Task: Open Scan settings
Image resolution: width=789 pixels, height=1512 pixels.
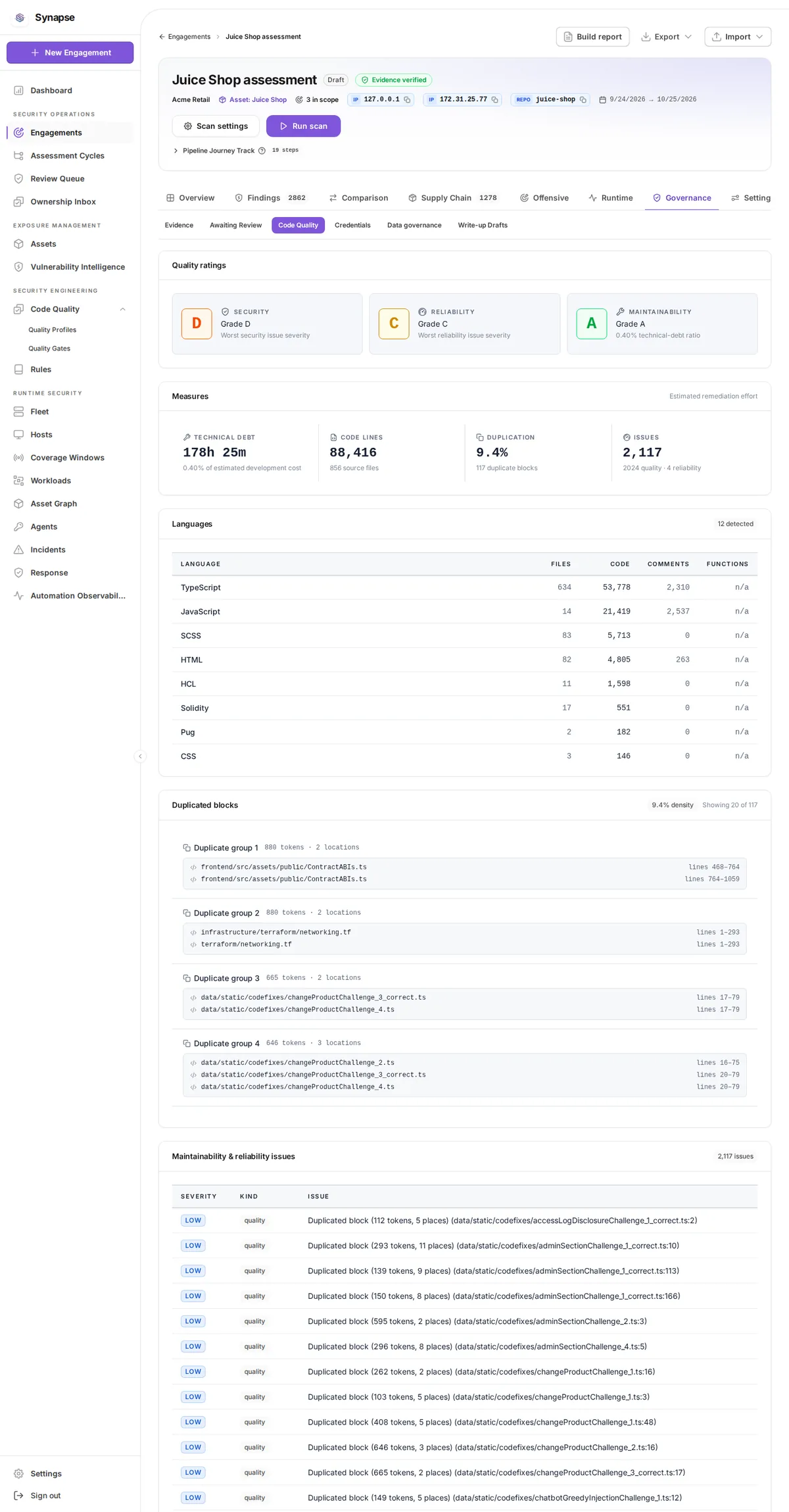Action: click(216, 126)
